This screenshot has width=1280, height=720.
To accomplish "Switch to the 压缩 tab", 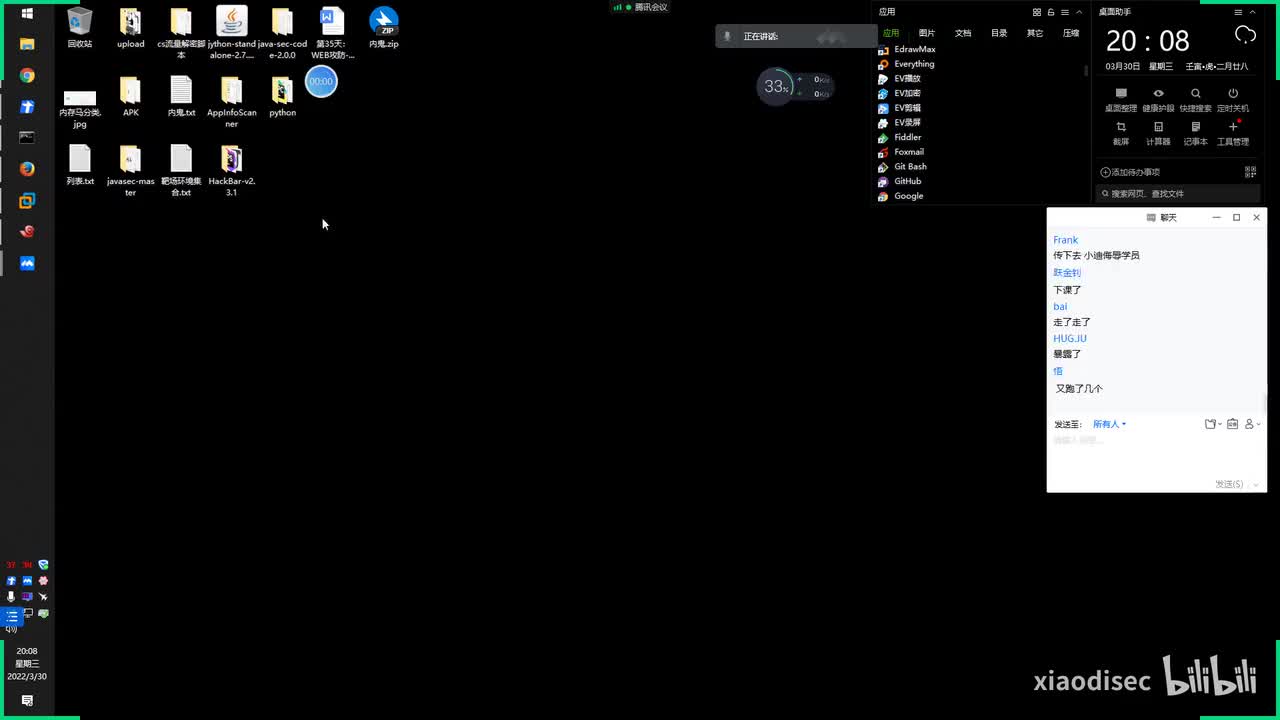I will click(x=1071, y=33).
